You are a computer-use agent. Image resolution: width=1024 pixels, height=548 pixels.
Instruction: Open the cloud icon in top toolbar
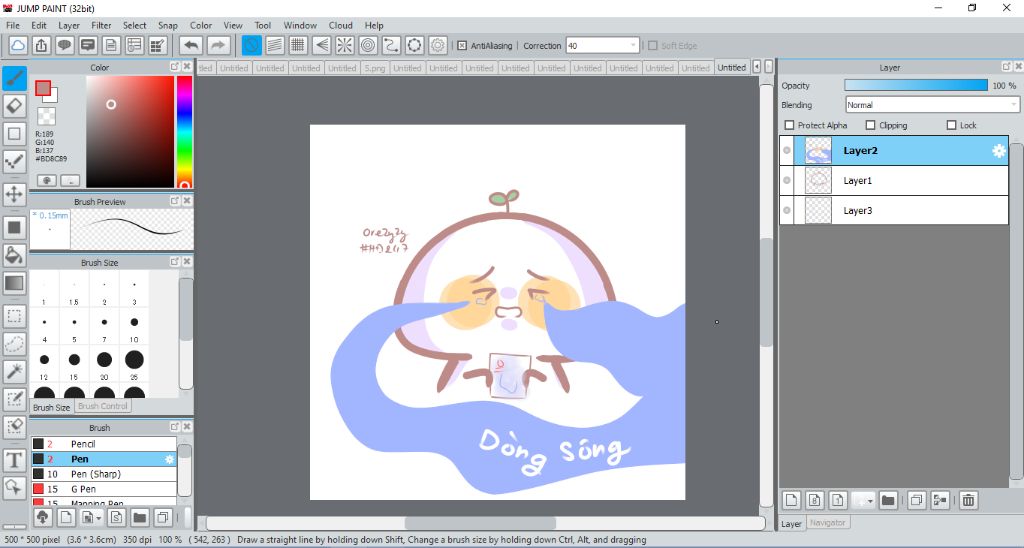18,45
